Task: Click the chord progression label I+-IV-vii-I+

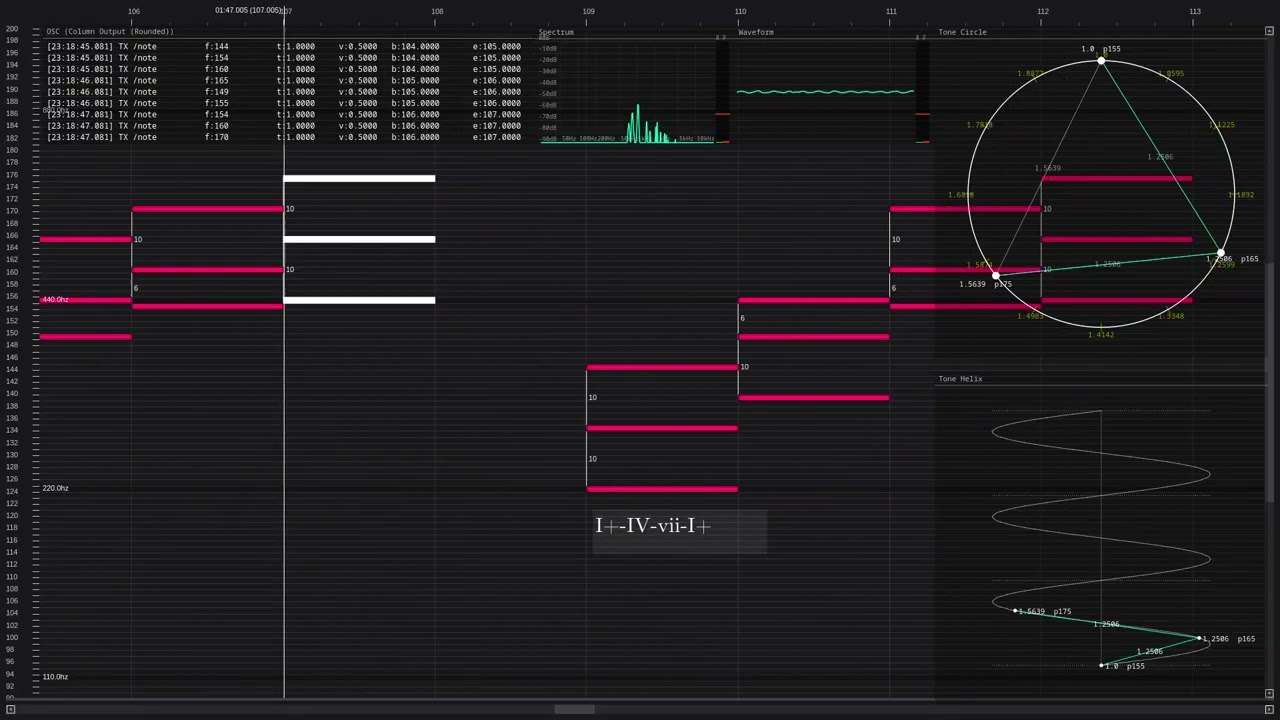Action: coord(653,526)
